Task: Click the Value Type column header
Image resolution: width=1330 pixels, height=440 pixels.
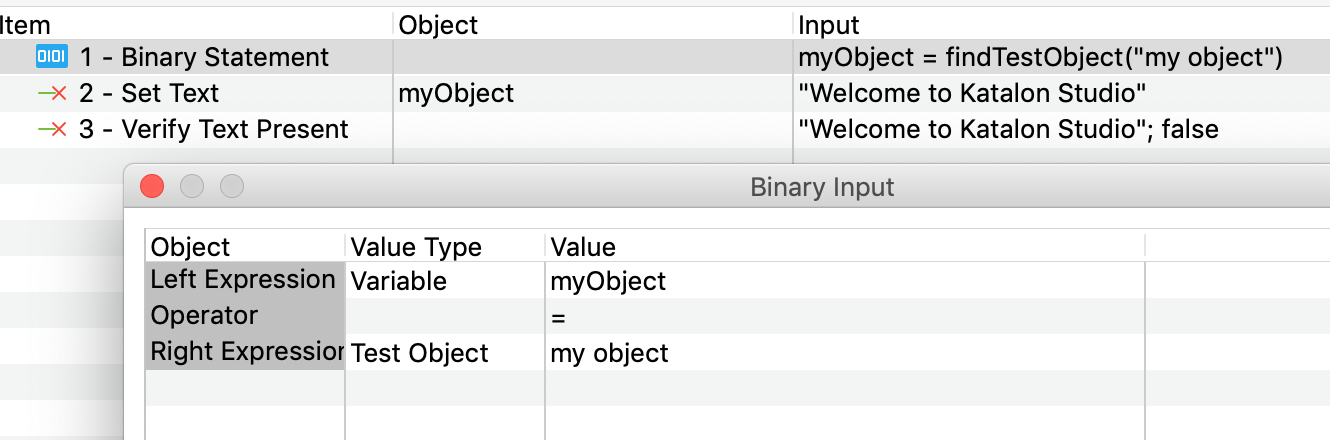Action: [x=416, y=247]
